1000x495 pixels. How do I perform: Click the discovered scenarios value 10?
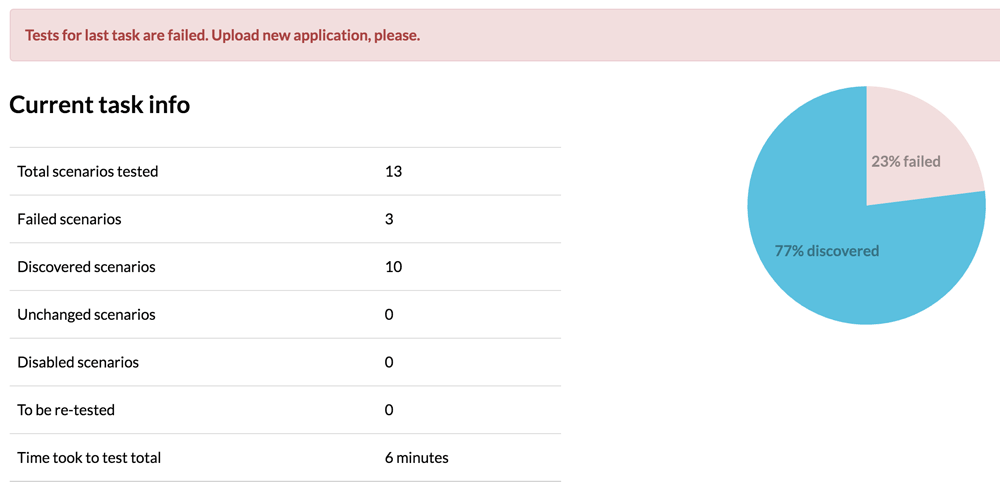click(x=393, y=267)
